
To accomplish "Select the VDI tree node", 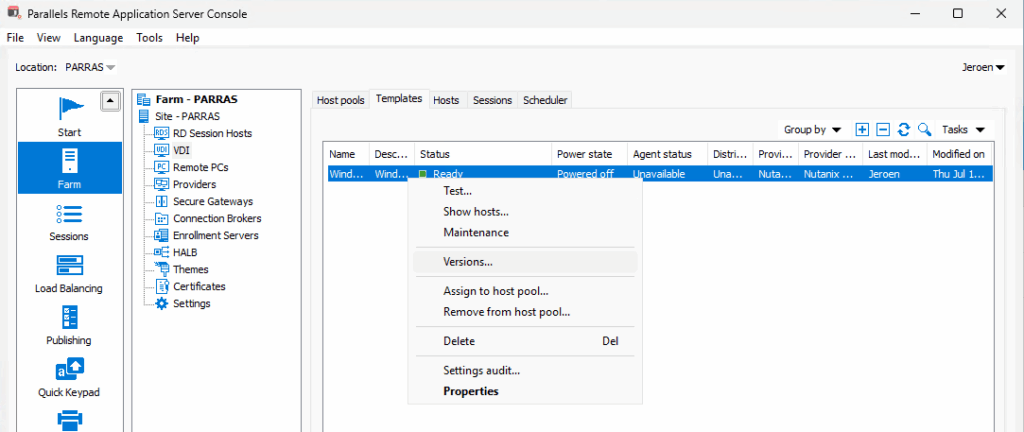I will coord(181,150).
